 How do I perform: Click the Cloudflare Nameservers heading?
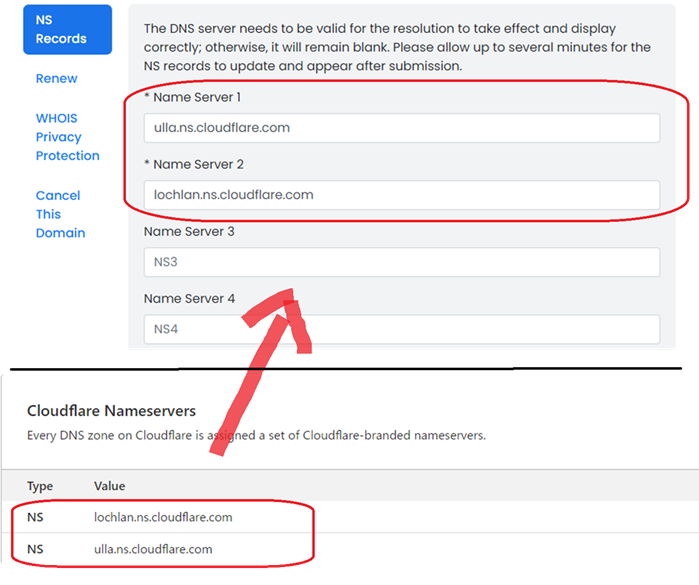pos(111,411)
